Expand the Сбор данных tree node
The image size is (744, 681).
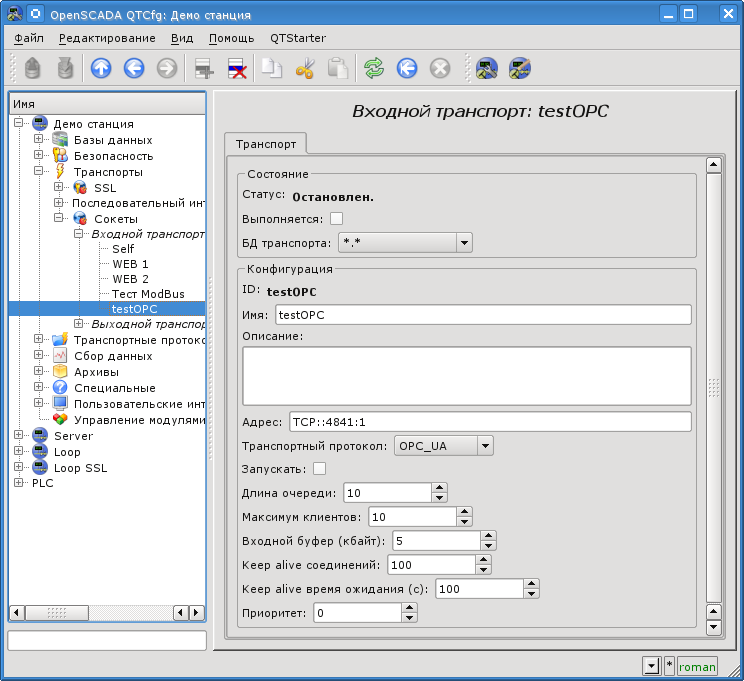pos(39,356)
